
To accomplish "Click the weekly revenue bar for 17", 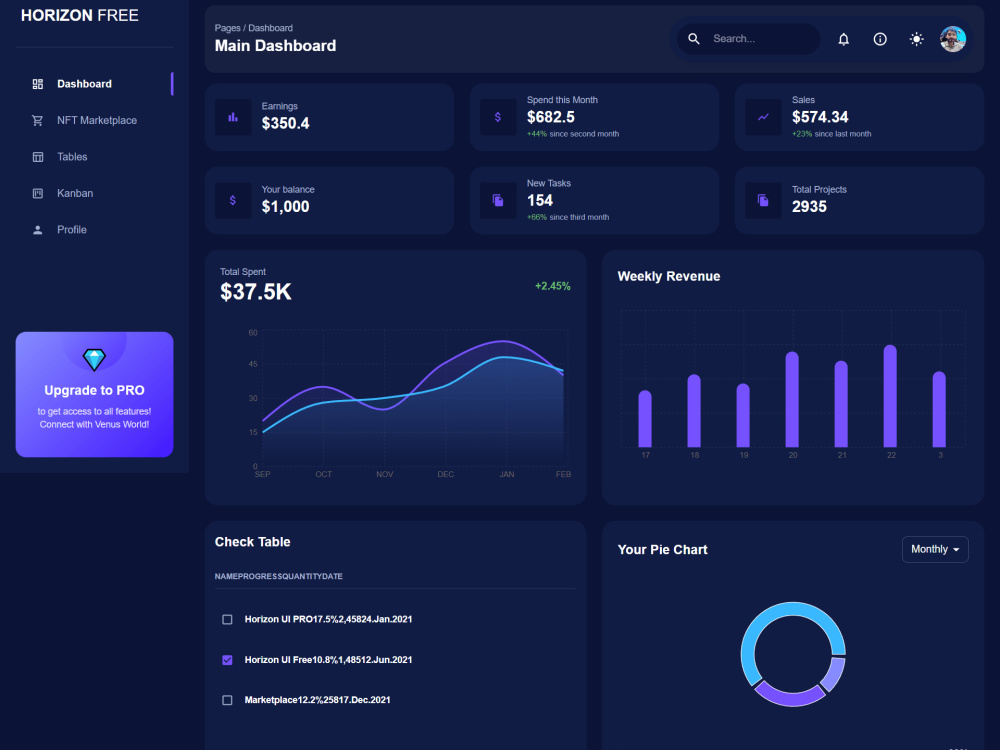I will pos(645,419).
